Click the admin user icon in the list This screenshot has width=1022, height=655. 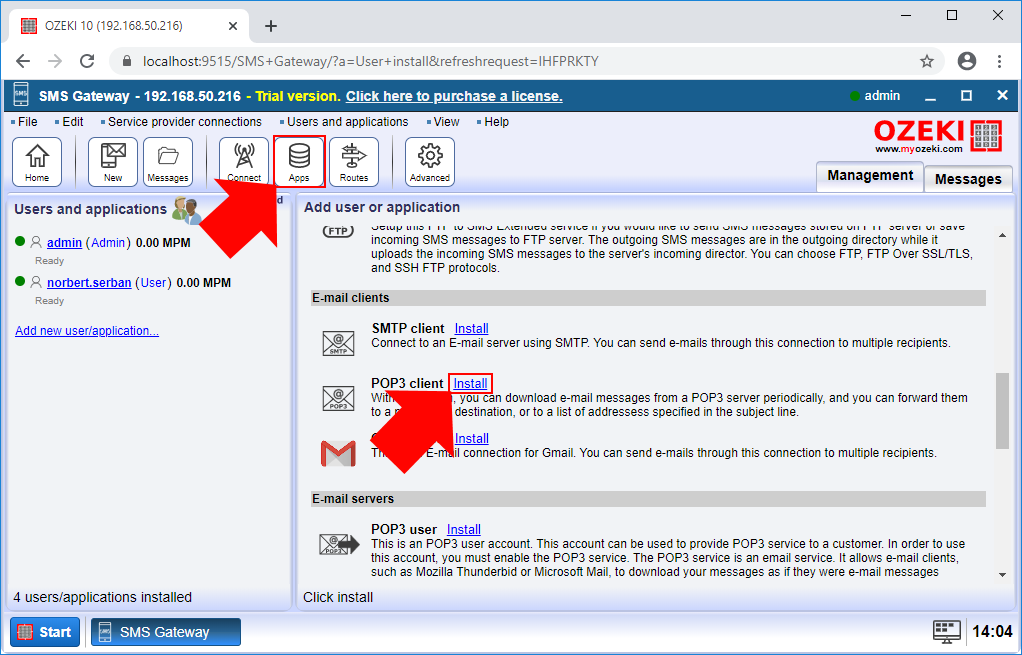(36, 242)
